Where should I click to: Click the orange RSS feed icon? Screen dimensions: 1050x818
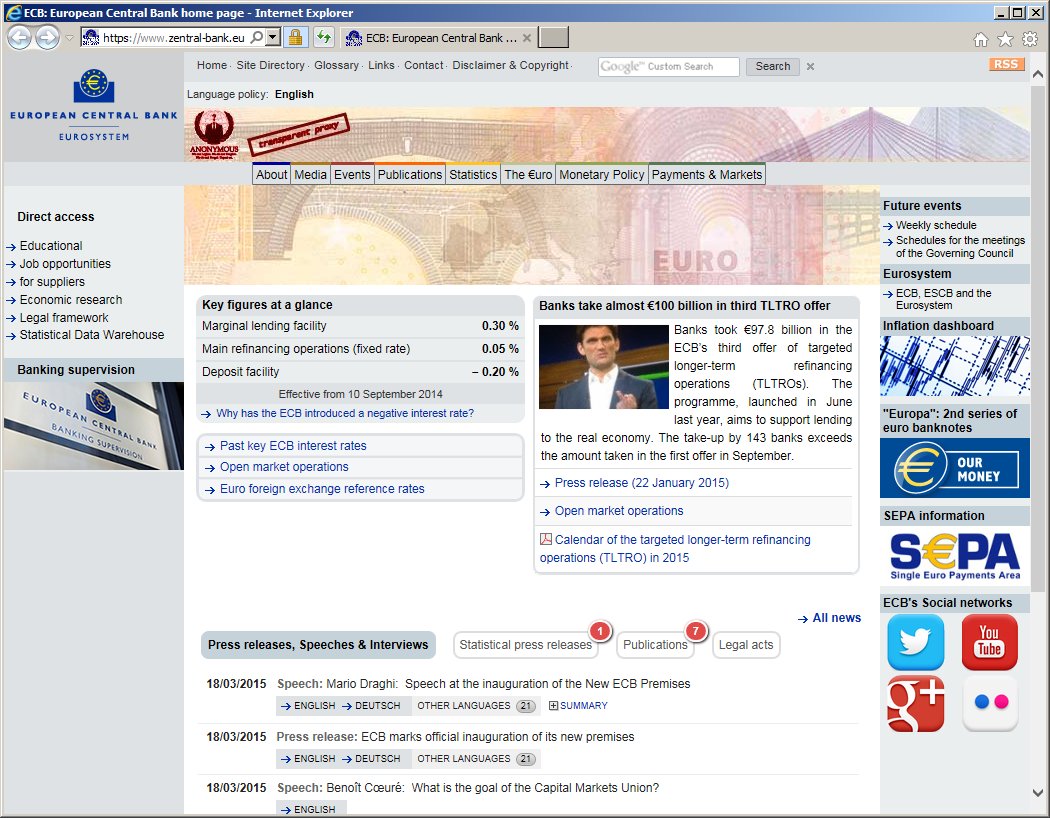tap(1006, 64)
